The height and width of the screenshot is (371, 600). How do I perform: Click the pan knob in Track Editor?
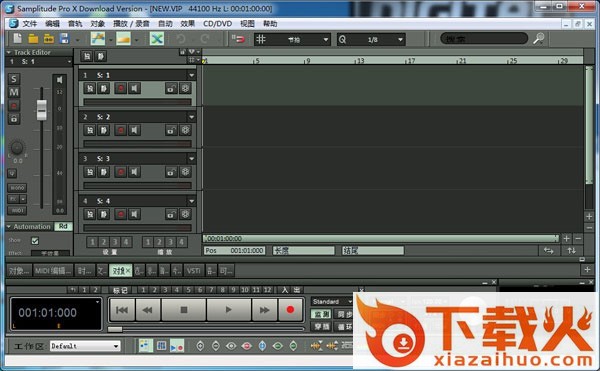[17, 147]
